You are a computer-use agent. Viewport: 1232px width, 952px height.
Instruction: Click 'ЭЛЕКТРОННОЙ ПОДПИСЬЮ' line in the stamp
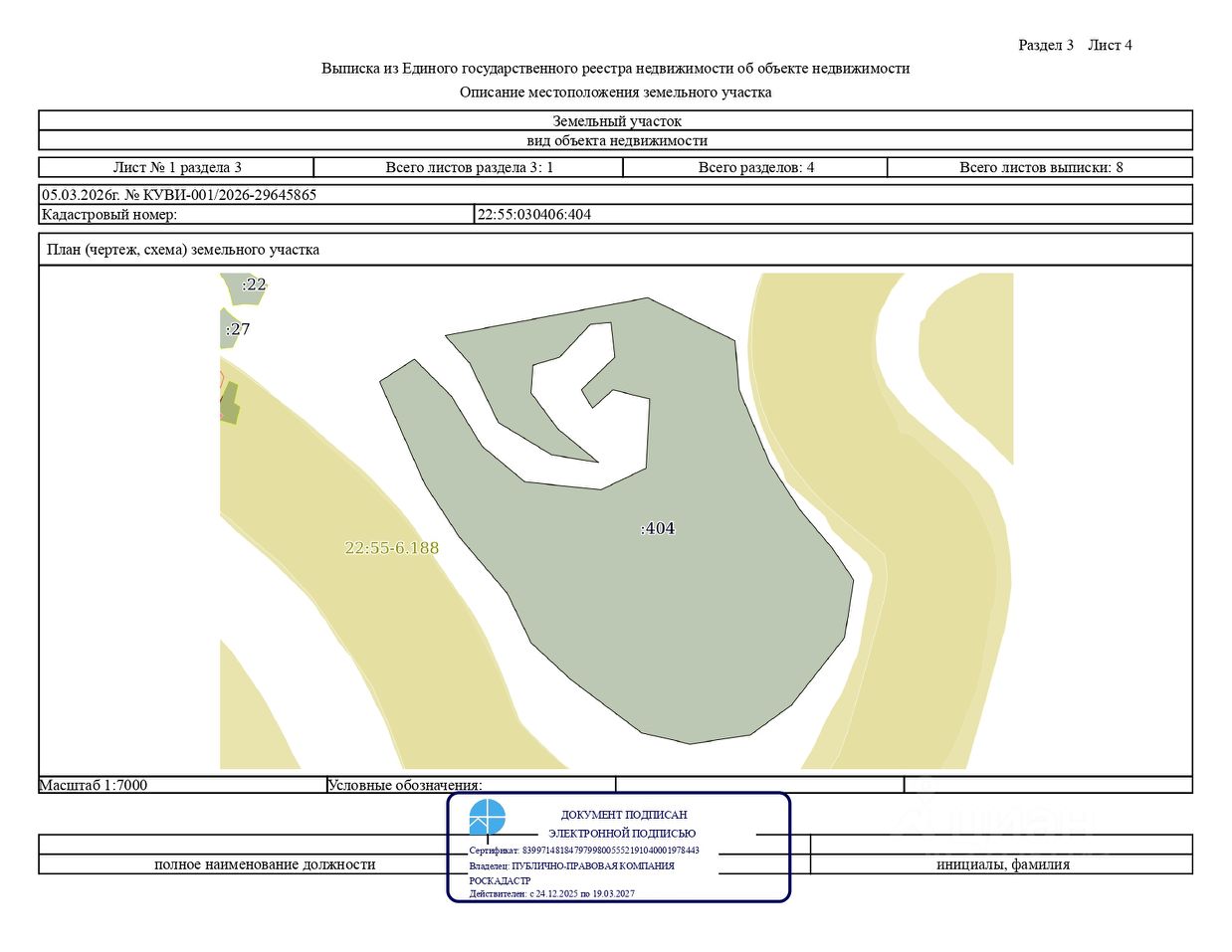pos(622,834)
